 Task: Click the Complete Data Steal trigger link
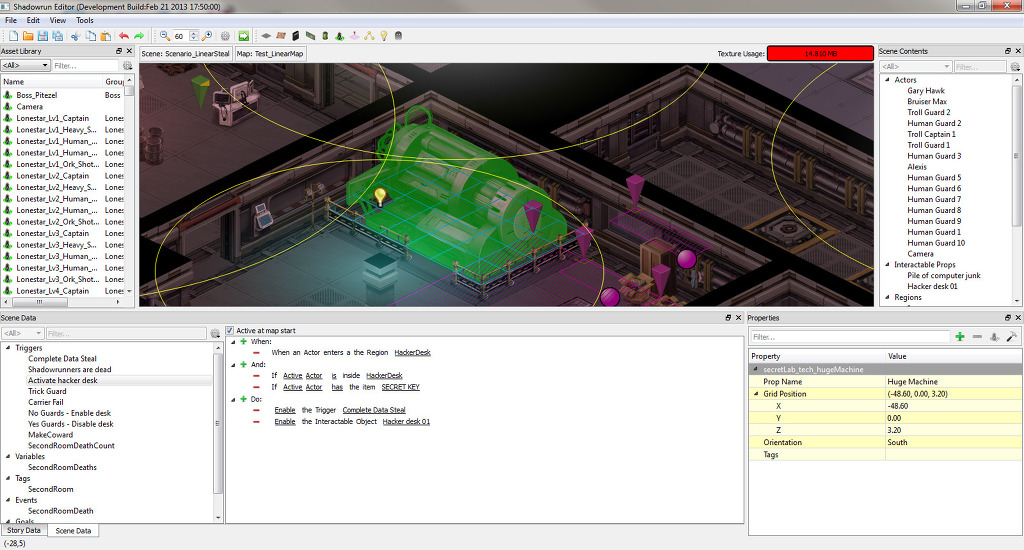pos(374,410)
